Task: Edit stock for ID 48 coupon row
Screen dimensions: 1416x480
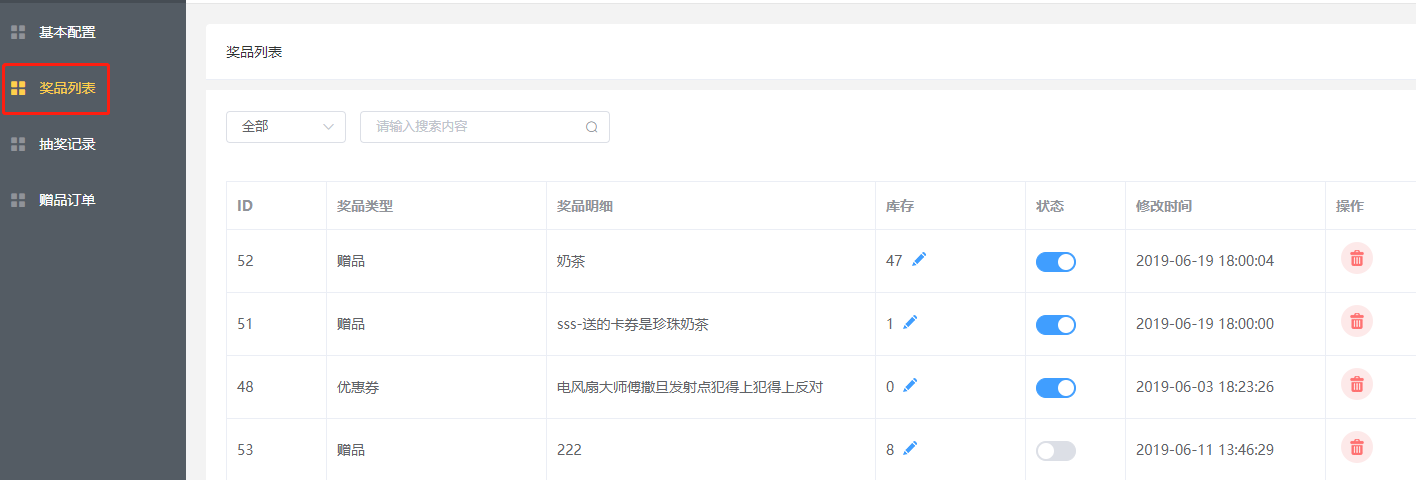Action: 910,386
